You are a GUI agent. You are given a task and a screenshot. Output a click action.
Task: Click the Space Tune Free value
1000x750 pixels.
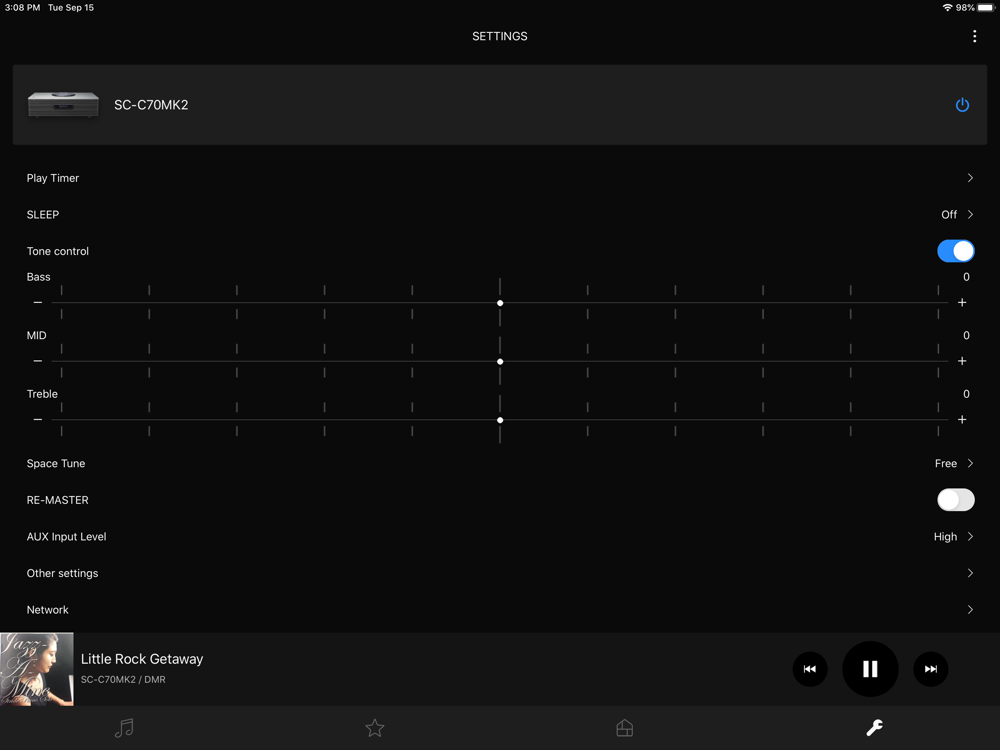(945, 464)
